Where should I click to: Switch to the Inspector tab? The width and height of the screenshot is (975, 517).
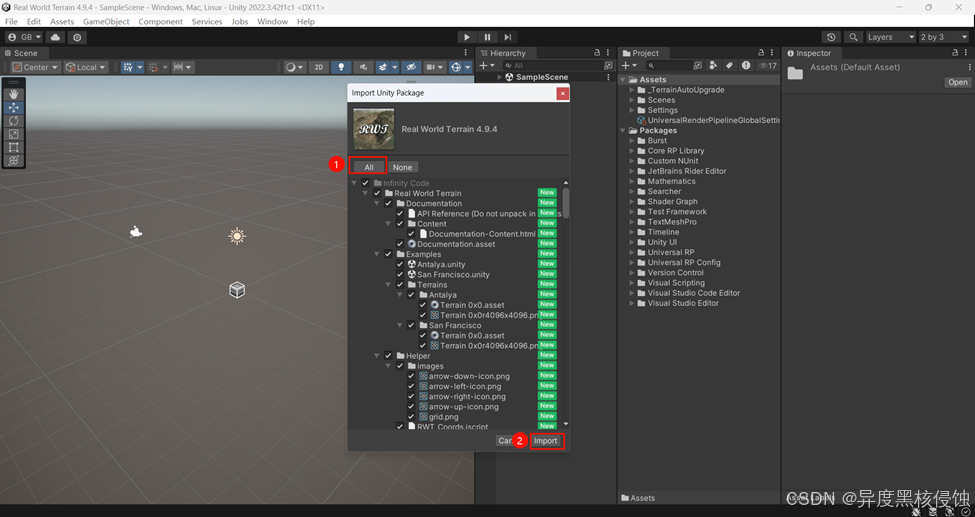pos(811,53)
